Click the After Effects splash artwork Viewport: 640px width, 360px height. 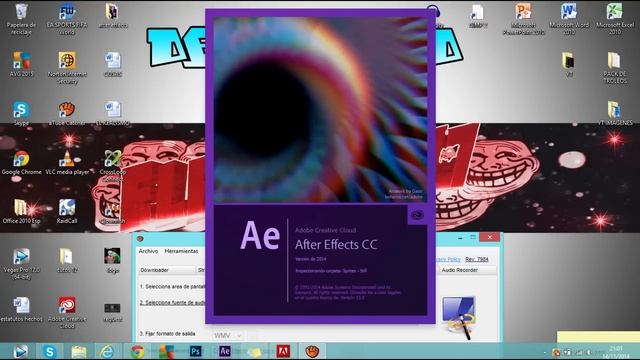[x=320, y=110]
